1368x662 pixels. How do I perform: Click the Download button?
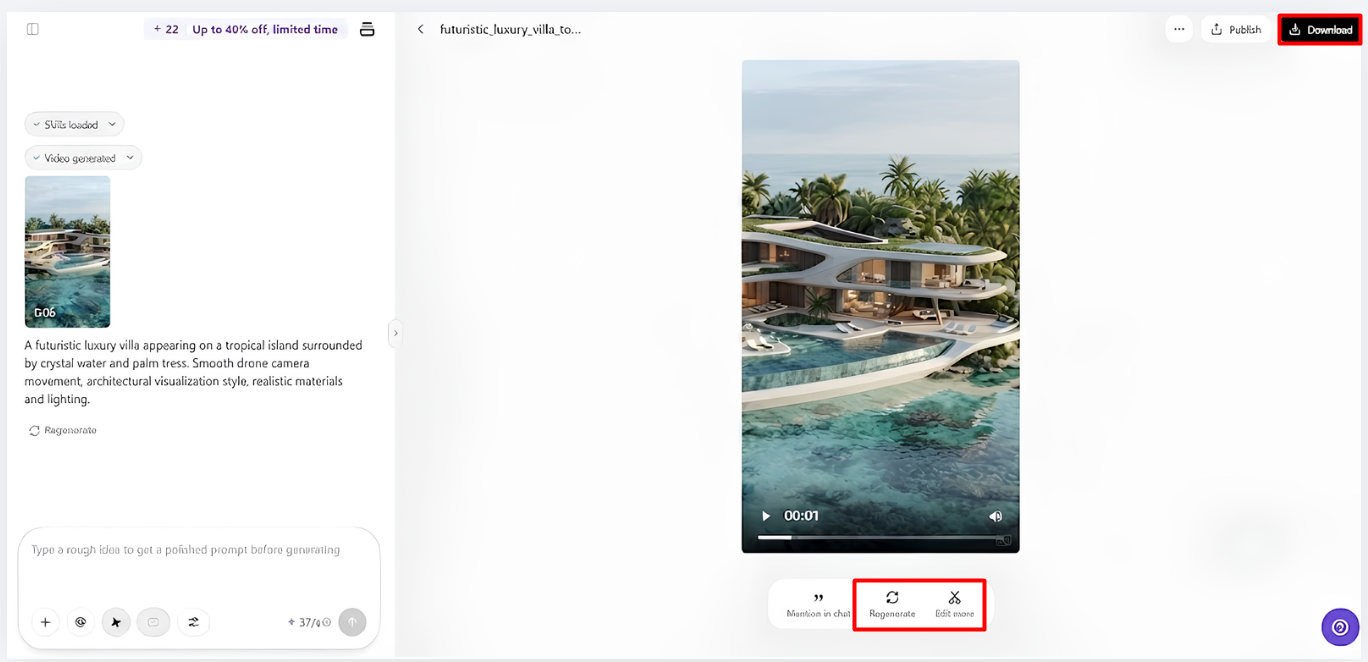[1320, 29]
